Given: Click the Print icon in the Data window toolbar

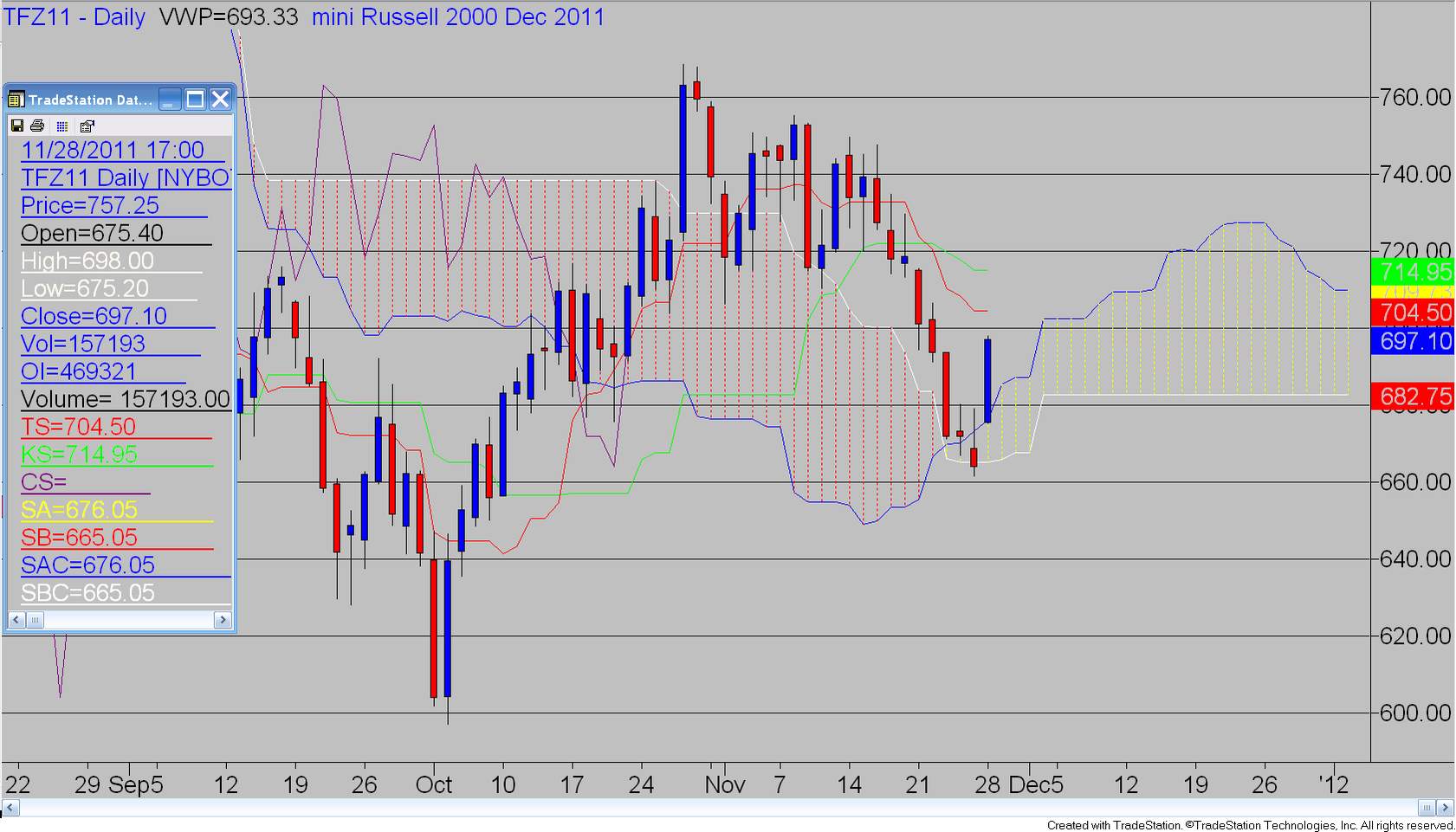Looking at the screenshot, I should click(37, 126).
